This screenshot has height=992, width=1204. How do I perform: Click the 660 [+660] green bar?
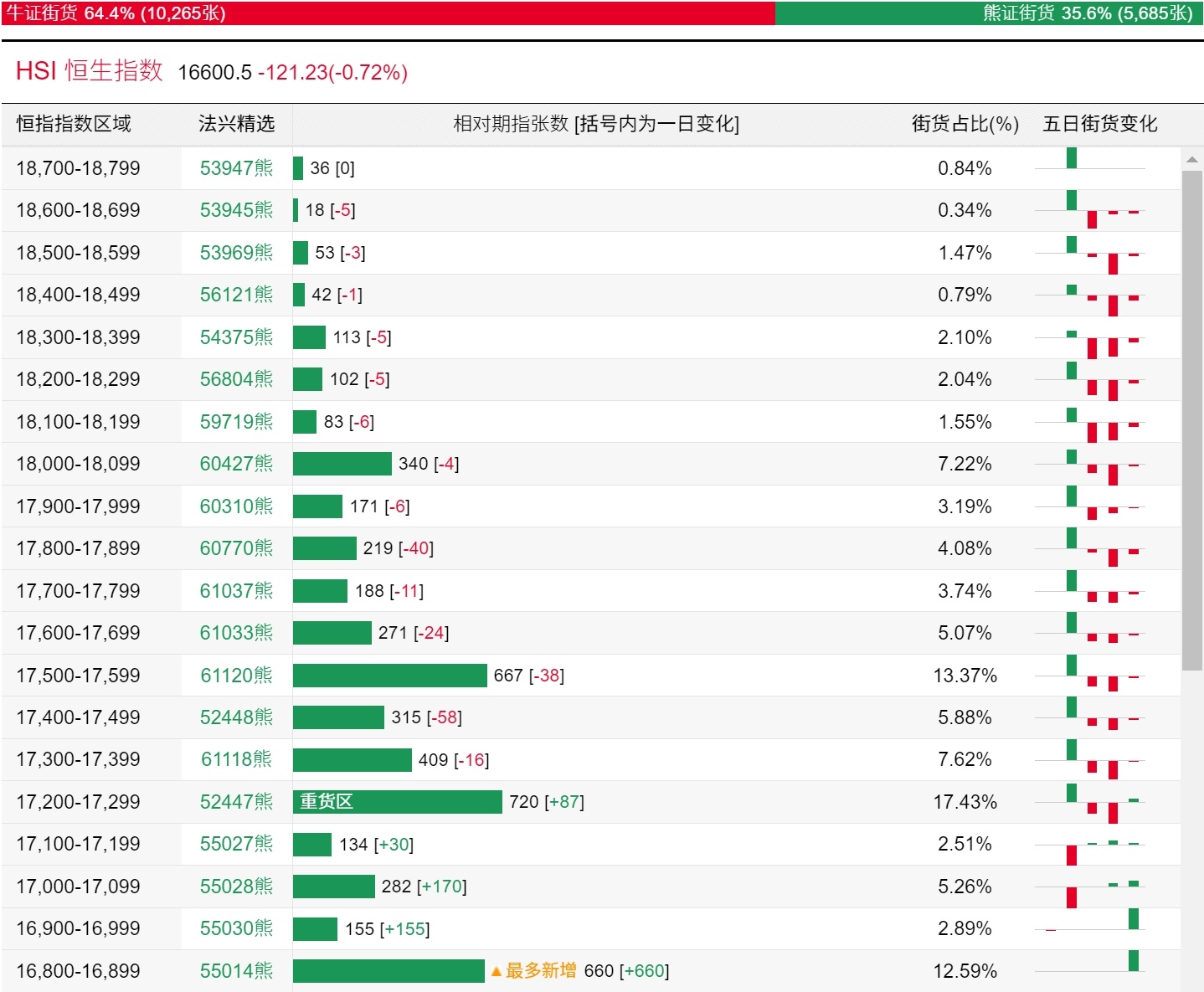(388, 971)
